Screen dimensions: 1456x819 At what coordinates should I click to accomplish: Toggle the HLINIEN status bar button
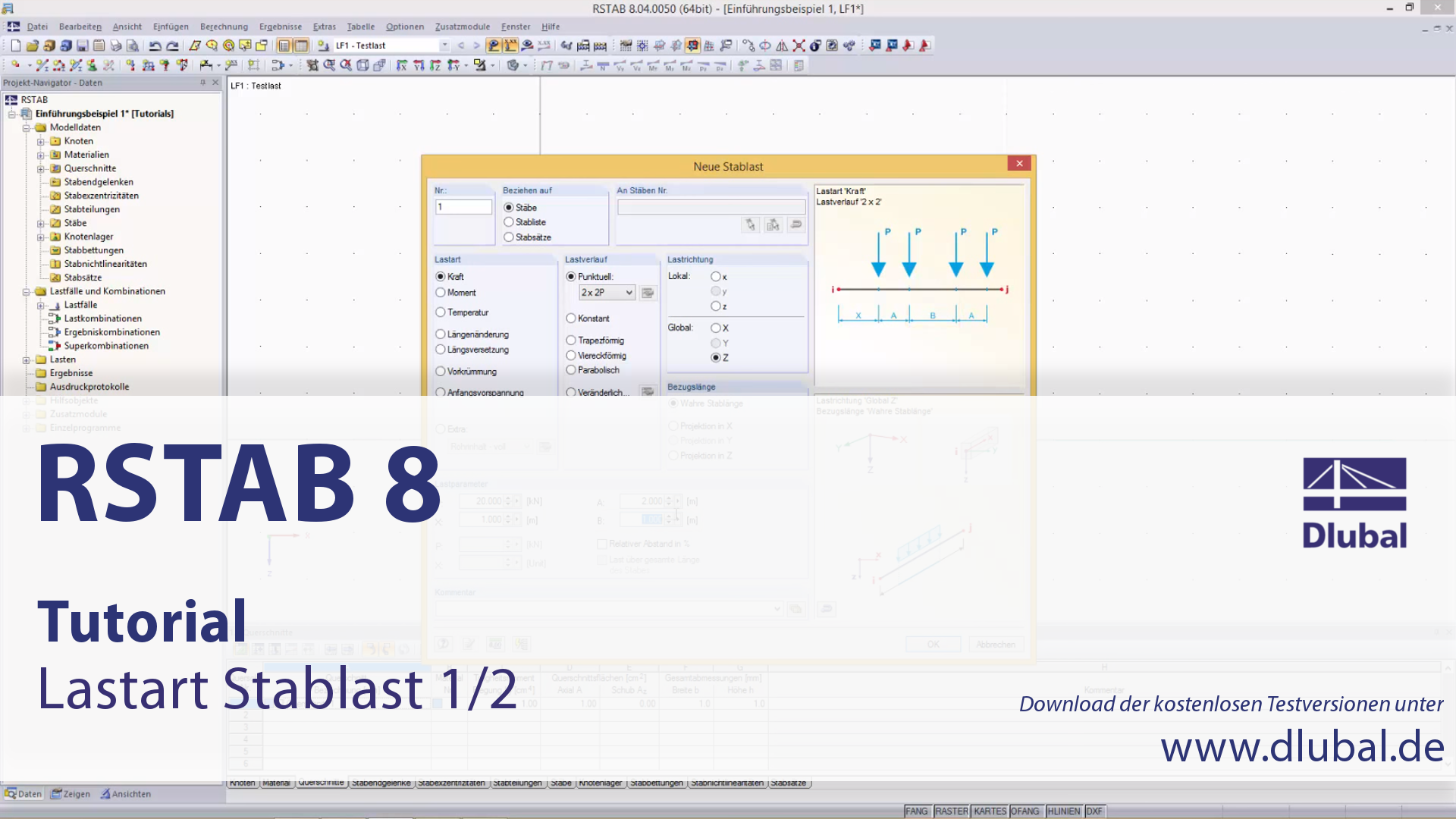pyautogui.click(x=1064, y=811)
